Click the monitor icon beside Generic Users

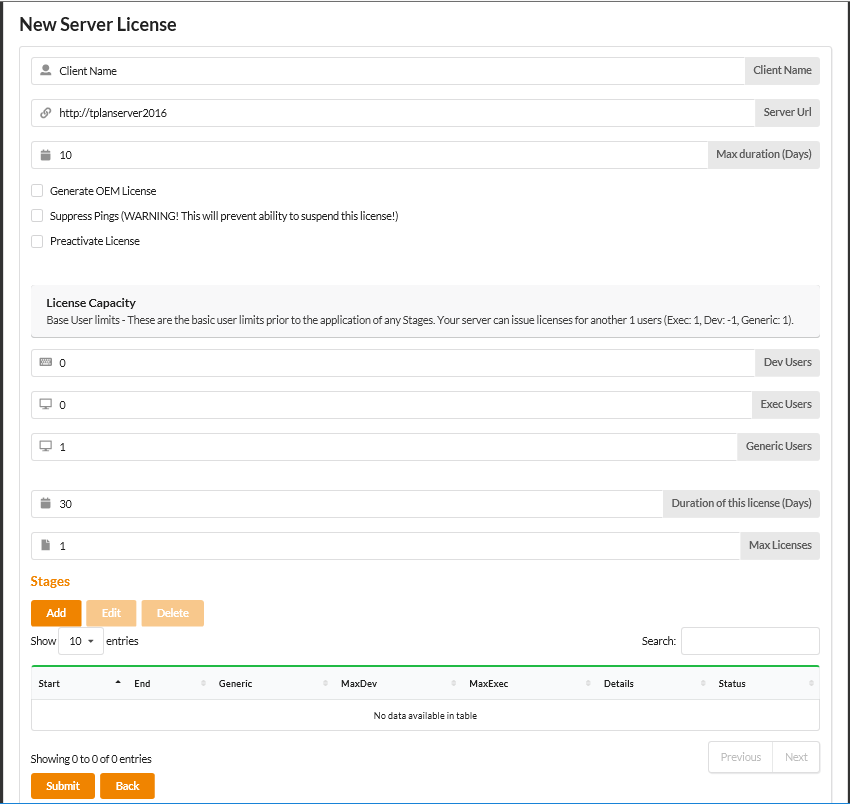tap(45, 446)
